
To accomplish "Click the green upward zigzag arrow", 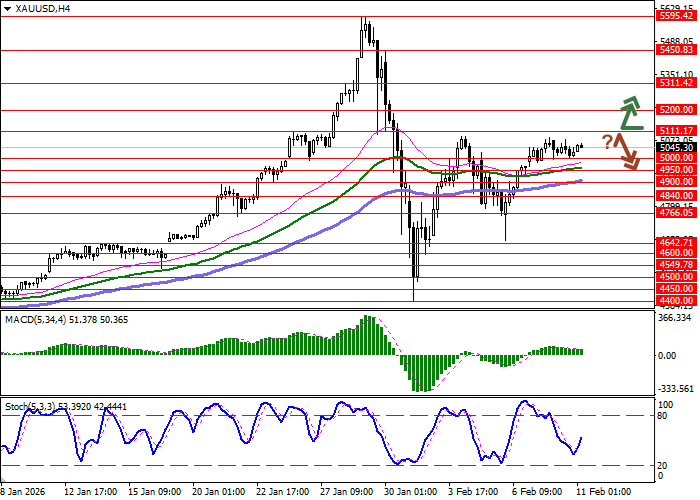I will pos(630,114).
